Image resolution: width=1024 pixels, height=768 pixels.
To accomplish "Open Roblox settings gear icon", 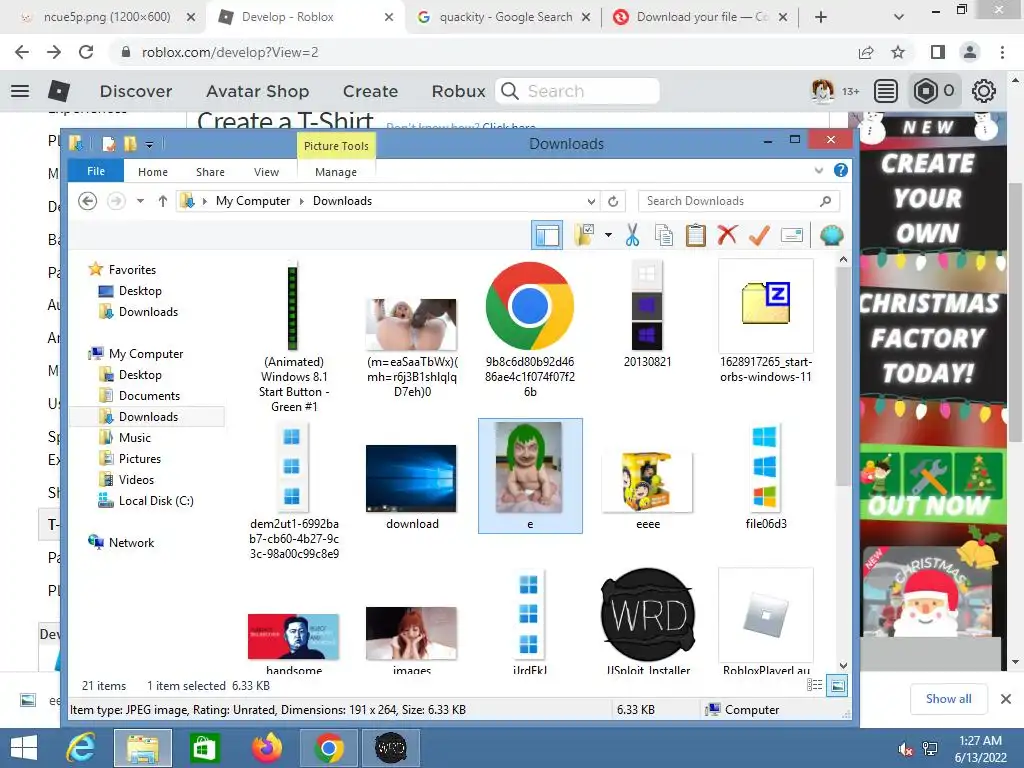I will click(x=984, y=91).
